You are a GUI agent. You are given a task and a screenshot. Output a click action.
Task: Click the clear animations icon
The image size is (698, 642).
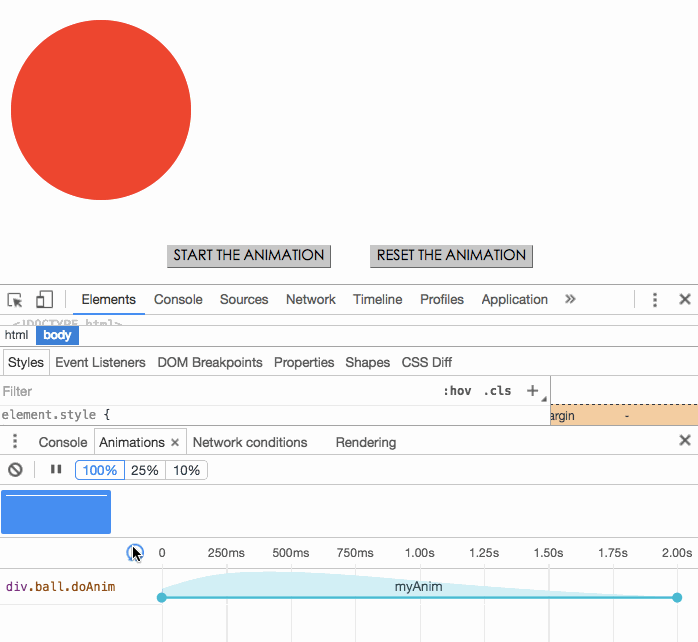pos(15,470)
